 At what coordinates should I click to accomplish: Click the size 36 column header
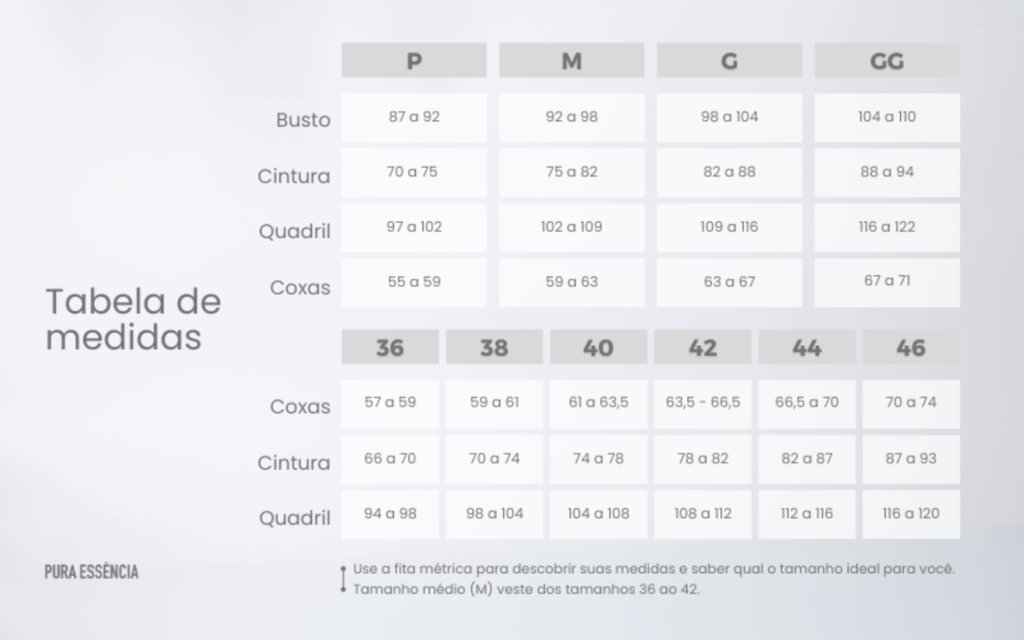click(x=390, y=347)
